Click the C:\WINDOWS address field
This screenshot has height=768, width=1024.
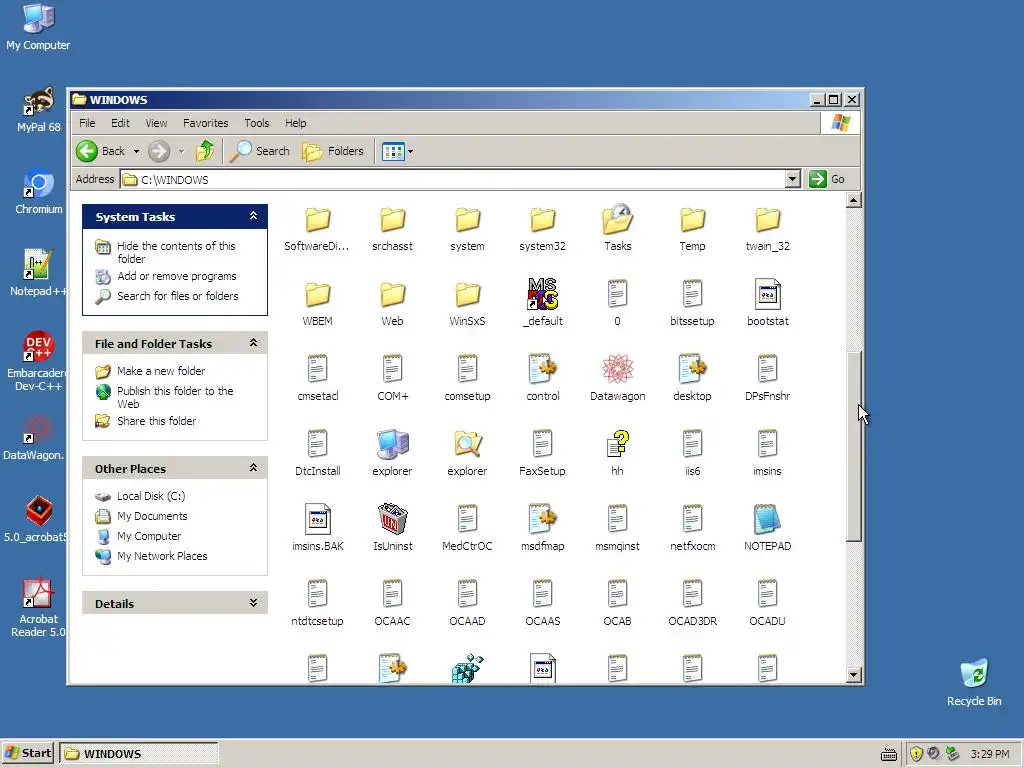tap(453, 179)
